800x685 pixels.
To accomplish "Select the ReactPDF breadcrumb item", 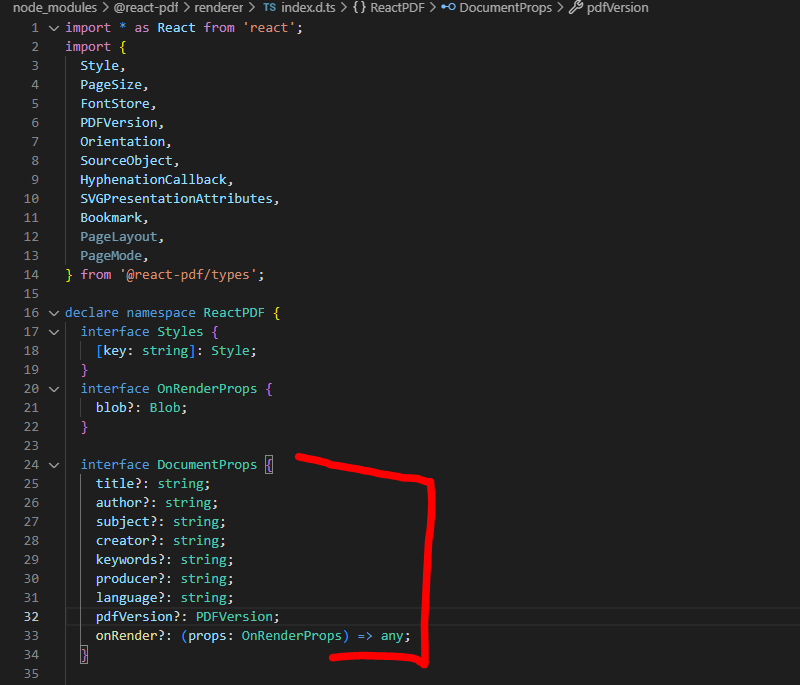I will coord(396,8).
